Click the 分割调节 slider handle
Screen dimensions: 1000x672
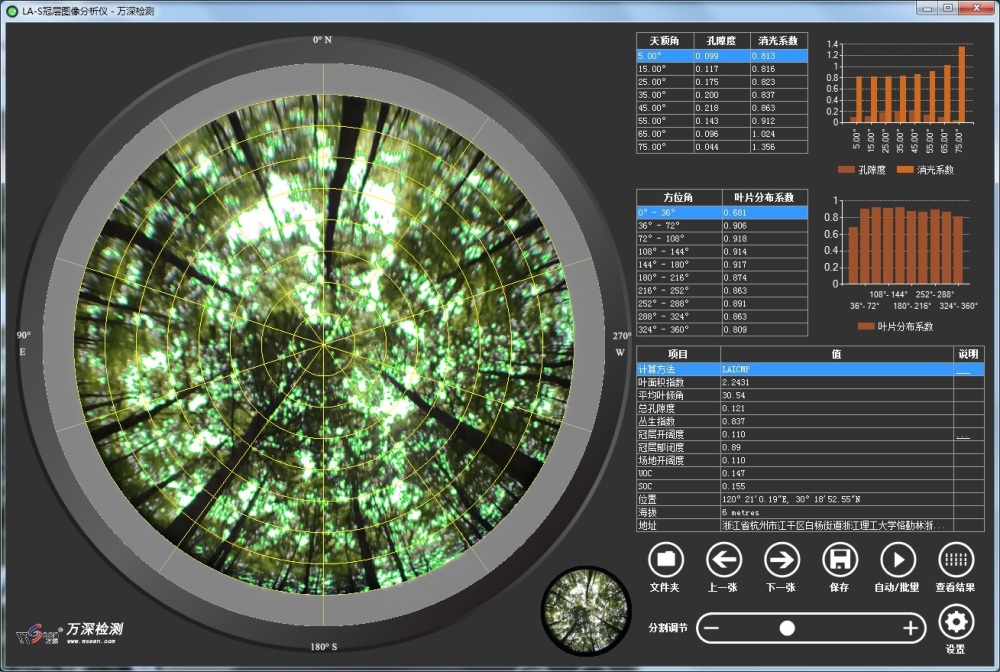787,628
